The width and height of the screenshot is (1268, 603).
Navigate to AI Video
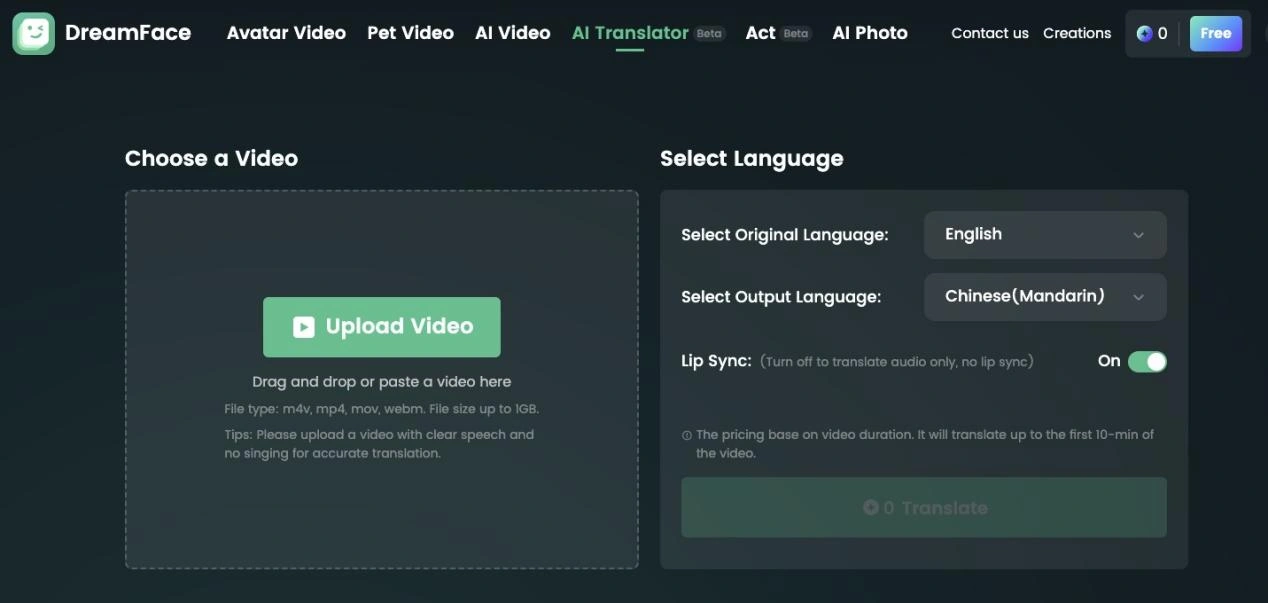(x=512, y=32)
